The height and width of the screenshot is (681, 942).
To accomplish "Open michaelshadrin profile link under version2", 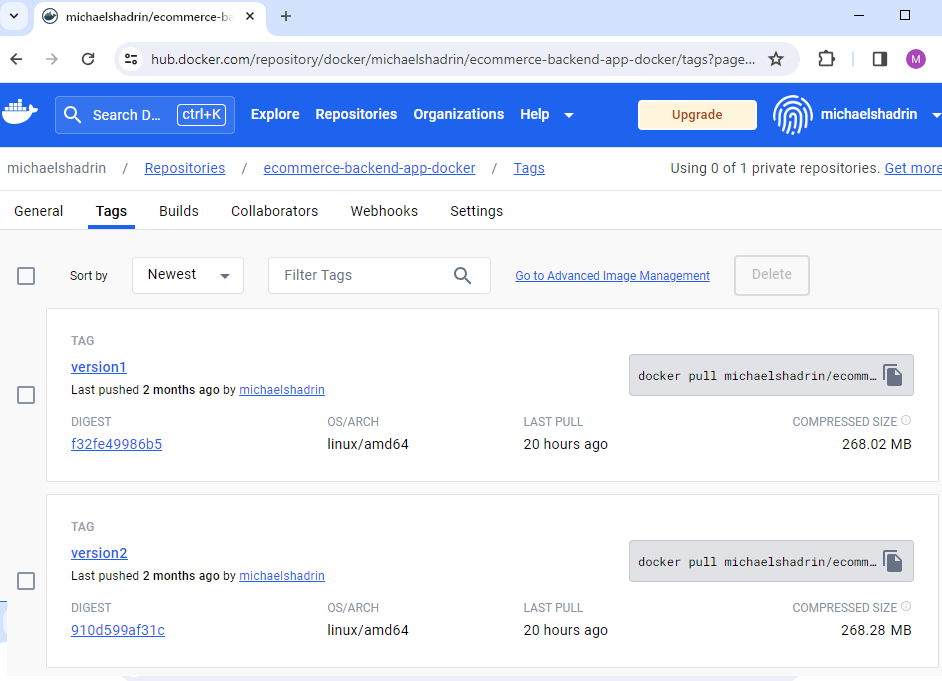I will coord(282,576).
